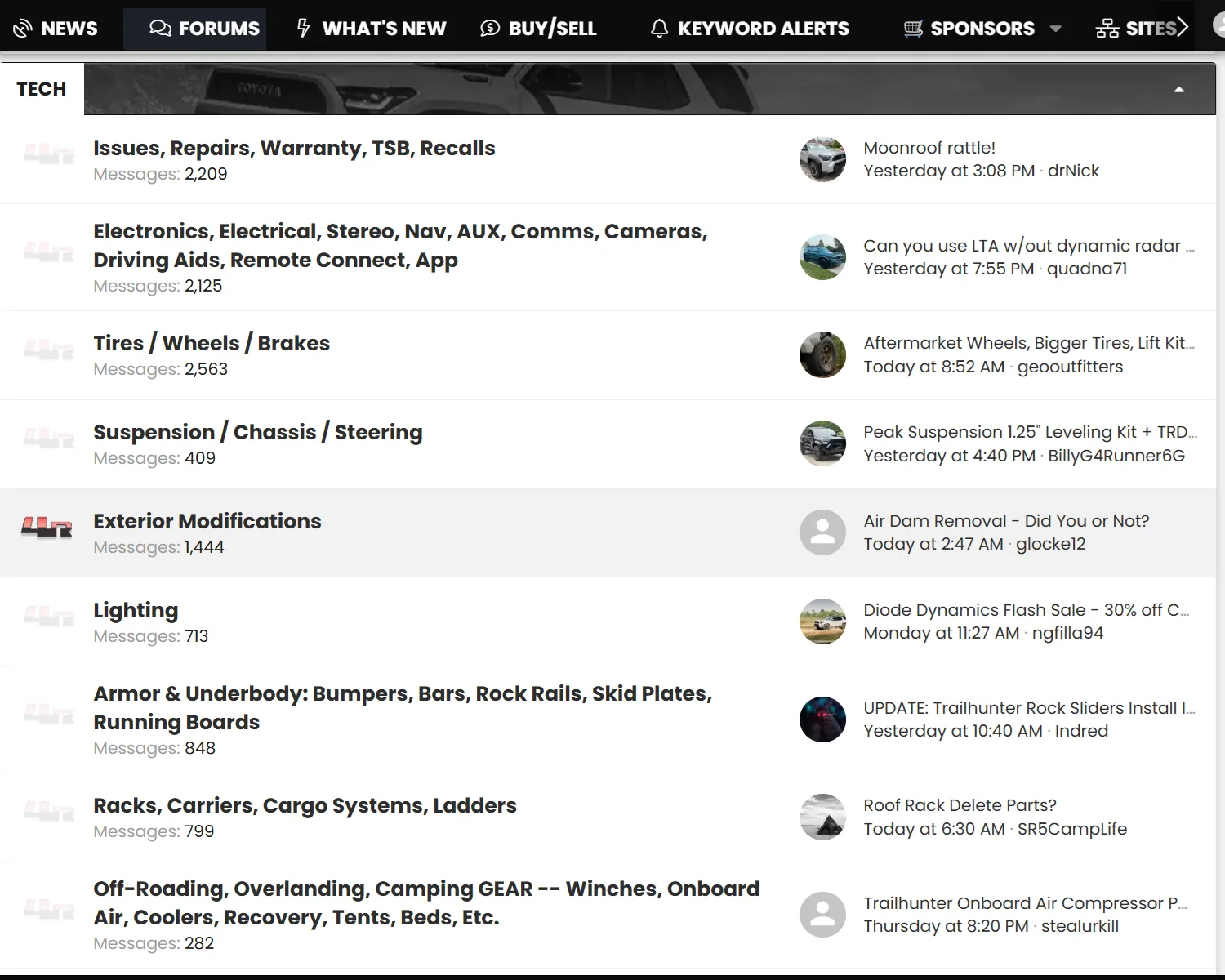Image resolution: width=1225 pixels, height=980 pixels.
Task: Open the Lighting forum
Action: point(136,610)
